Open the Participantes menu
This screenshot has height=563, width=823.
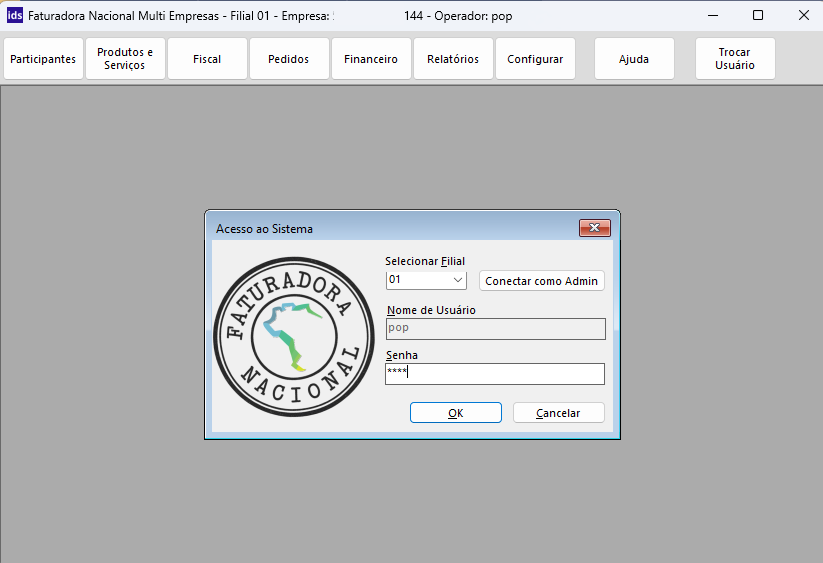(43, 59)
